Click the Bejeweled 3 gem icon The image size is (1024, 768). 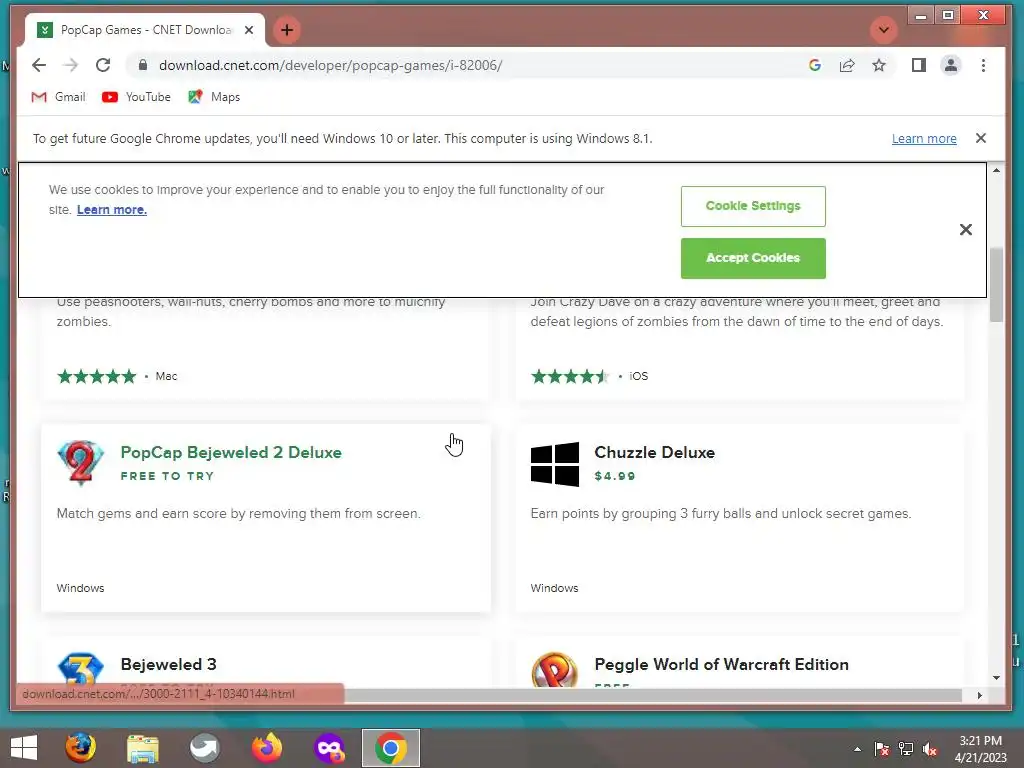[80, 669]
